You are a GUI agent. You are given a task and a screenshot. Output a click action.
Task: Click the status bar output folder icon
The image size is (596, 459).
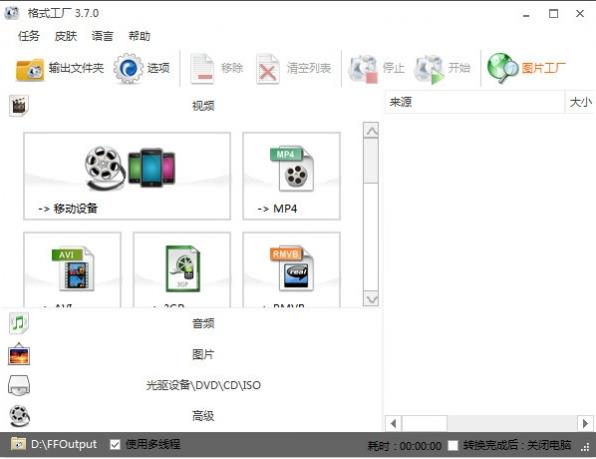click(18, 444)
